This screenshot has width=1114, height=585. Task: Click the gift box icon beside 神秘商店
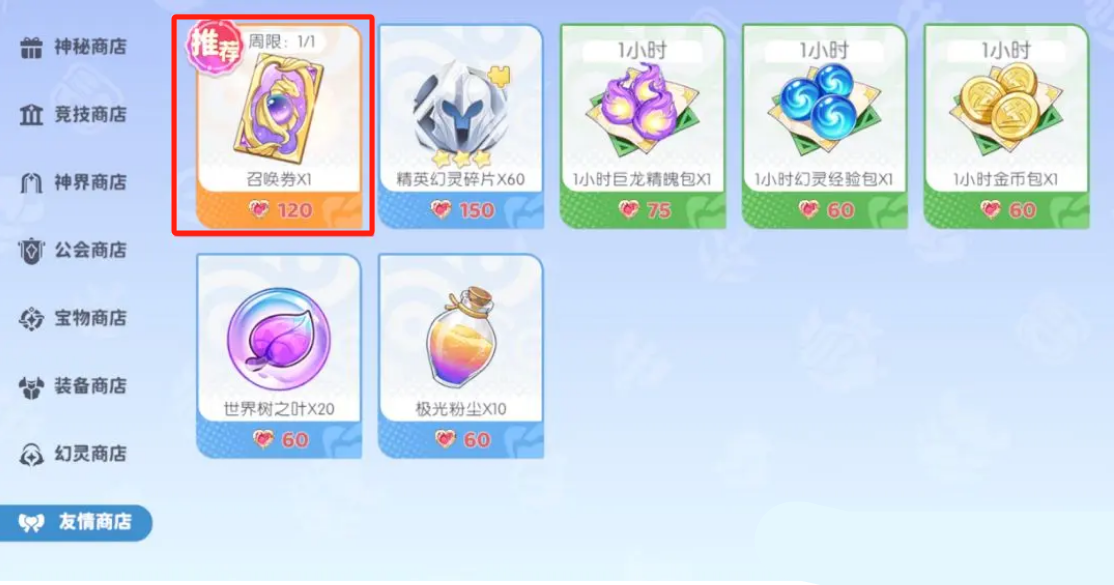click(x=31, y=48)
